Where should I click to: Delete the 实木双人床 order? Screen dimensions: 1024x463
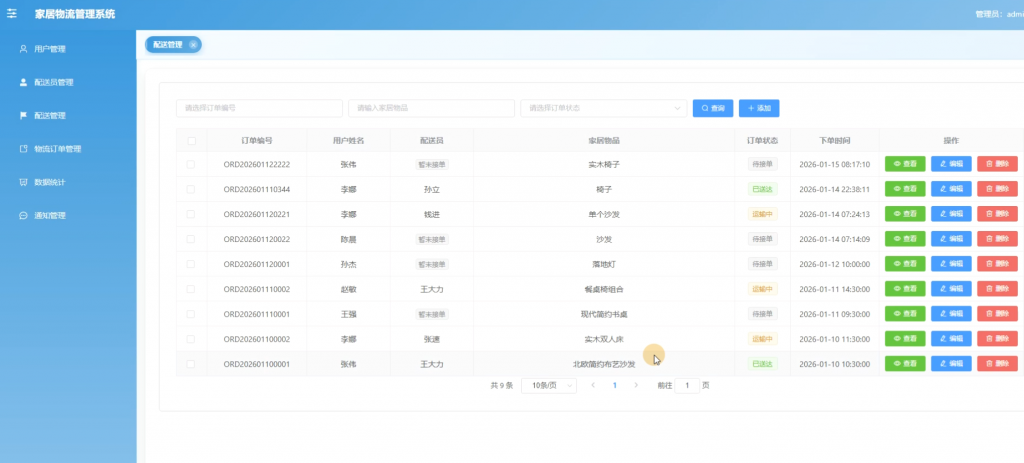pos(997,338)
